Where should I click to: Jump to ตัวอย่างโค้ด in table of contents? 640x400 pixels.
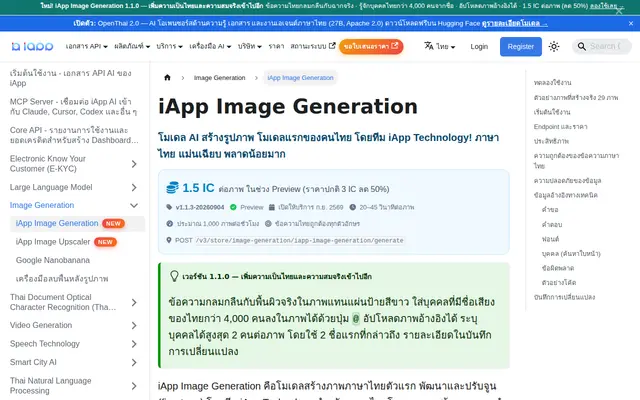point(559,282)
